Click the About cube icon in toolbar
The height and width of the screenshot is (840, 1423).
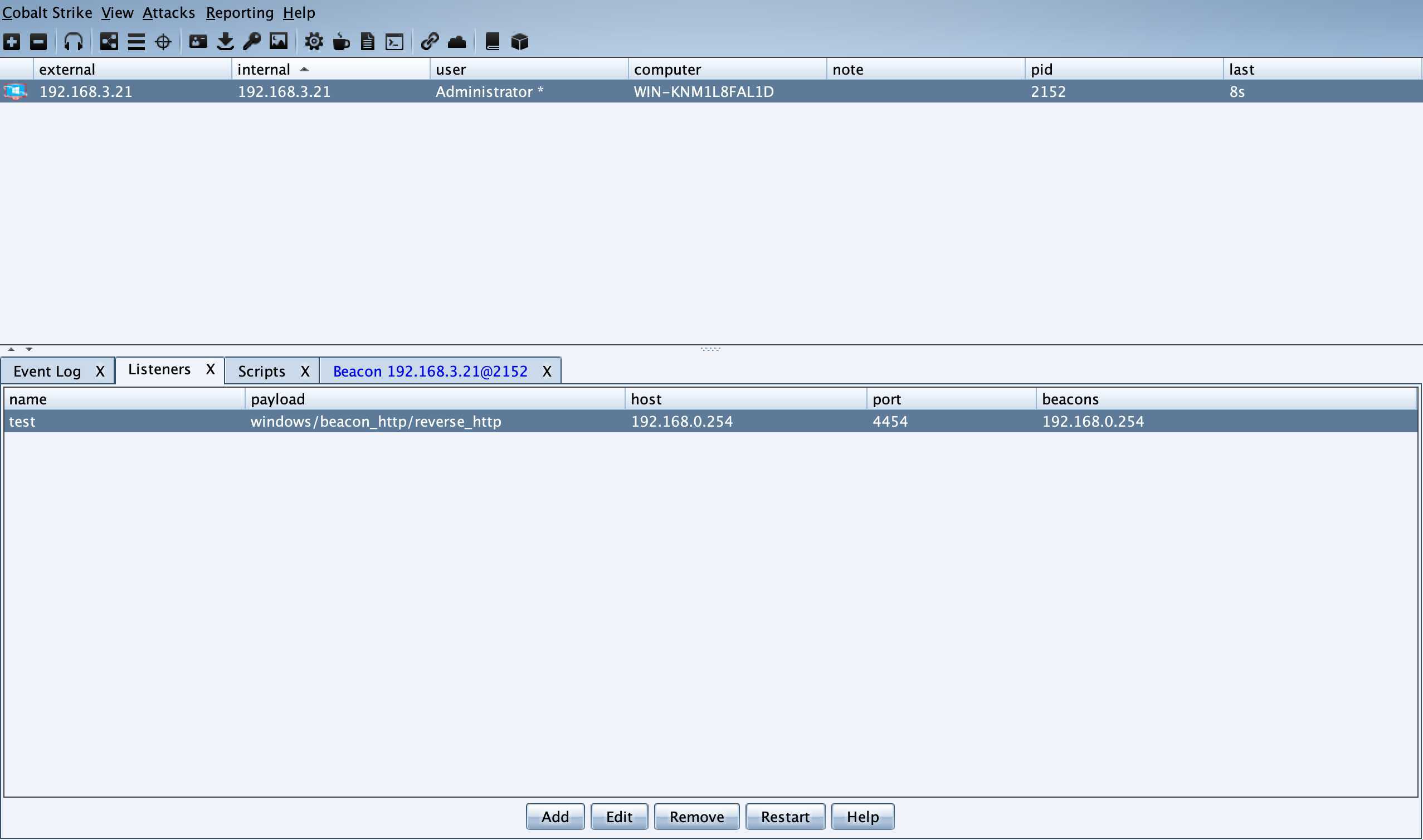520,42
